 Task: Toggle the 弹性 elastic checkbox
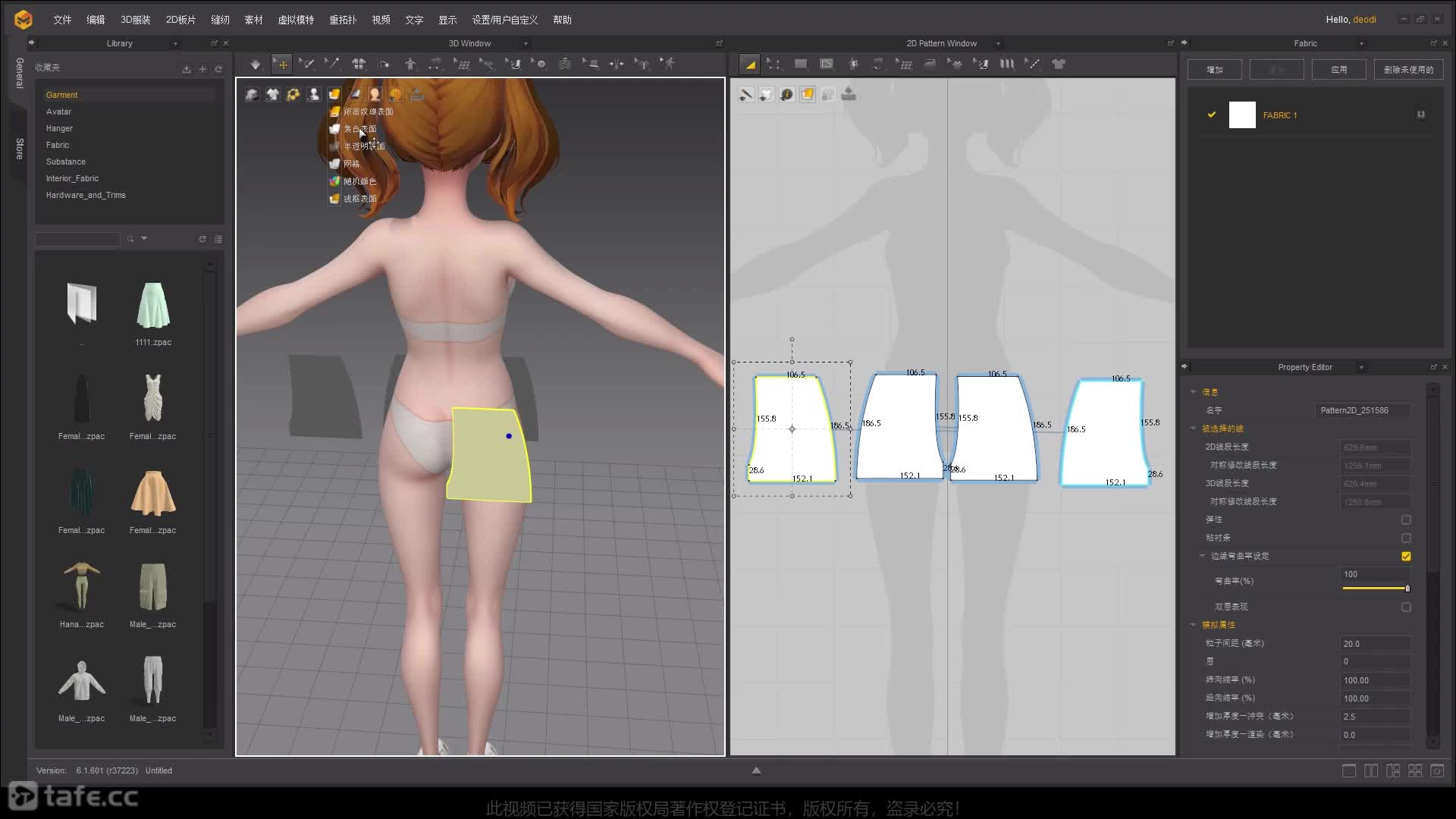1406,519
